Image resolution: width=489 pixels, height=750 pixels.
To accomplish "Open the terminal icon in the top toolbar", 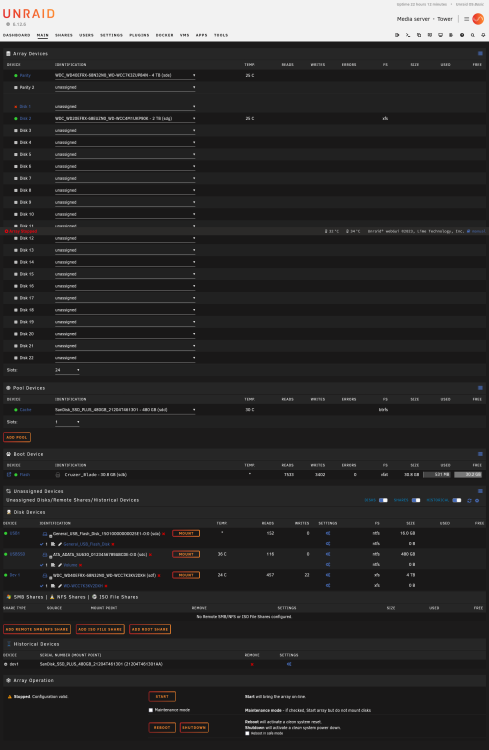I will pyautogui.click(x=408, y=35).
